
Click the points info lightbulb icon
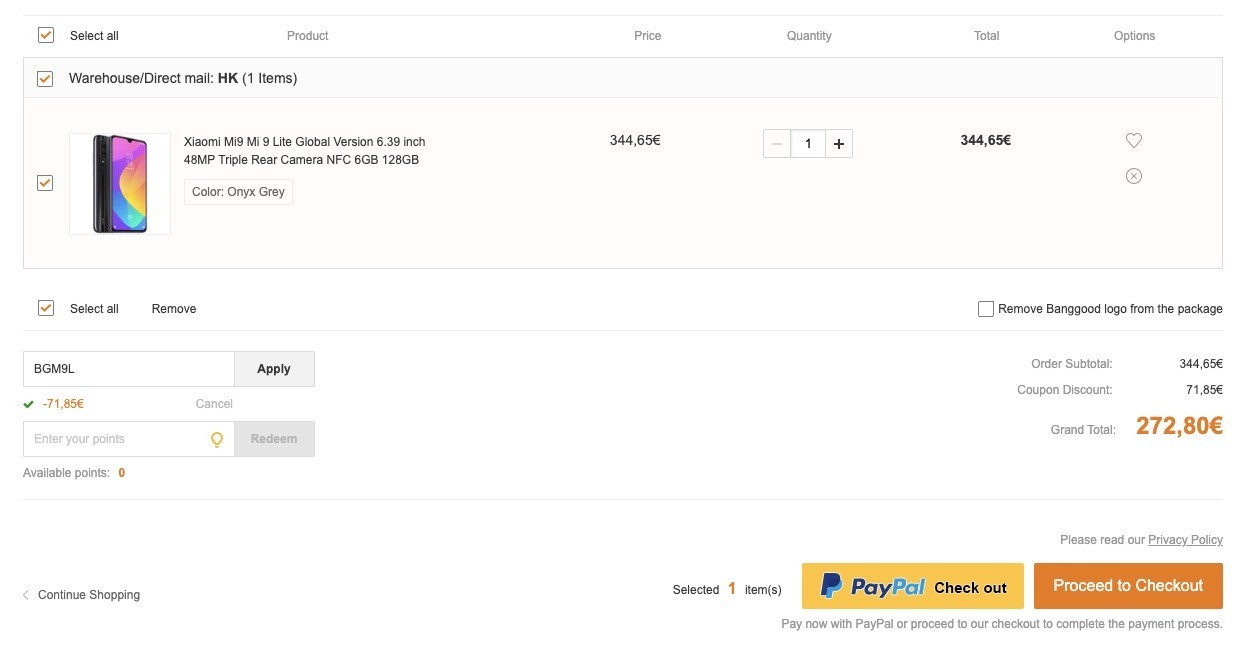coord(217,439)
